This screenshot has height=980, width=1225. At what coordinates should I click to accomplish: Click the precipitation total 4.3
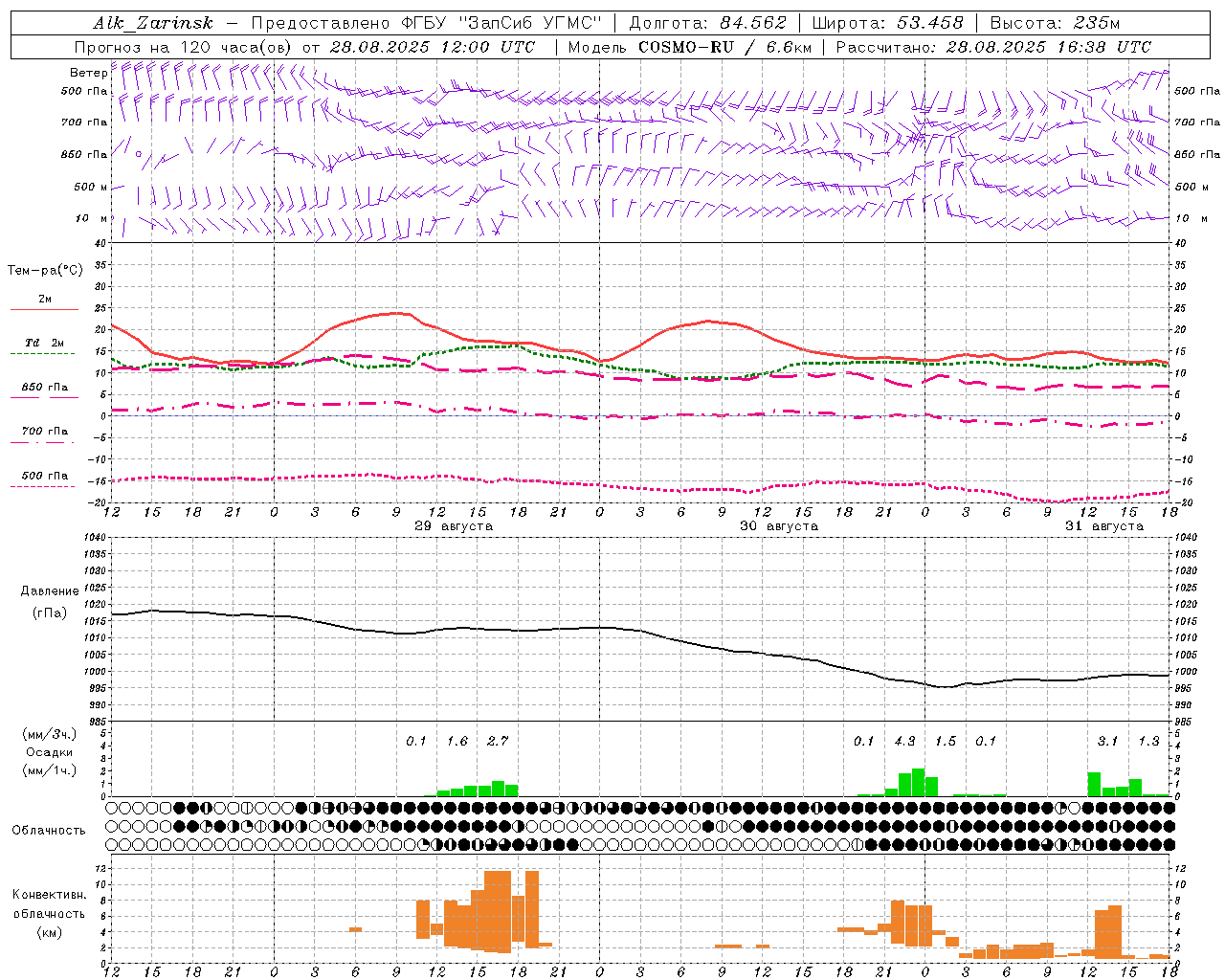(x=904, y=742)
